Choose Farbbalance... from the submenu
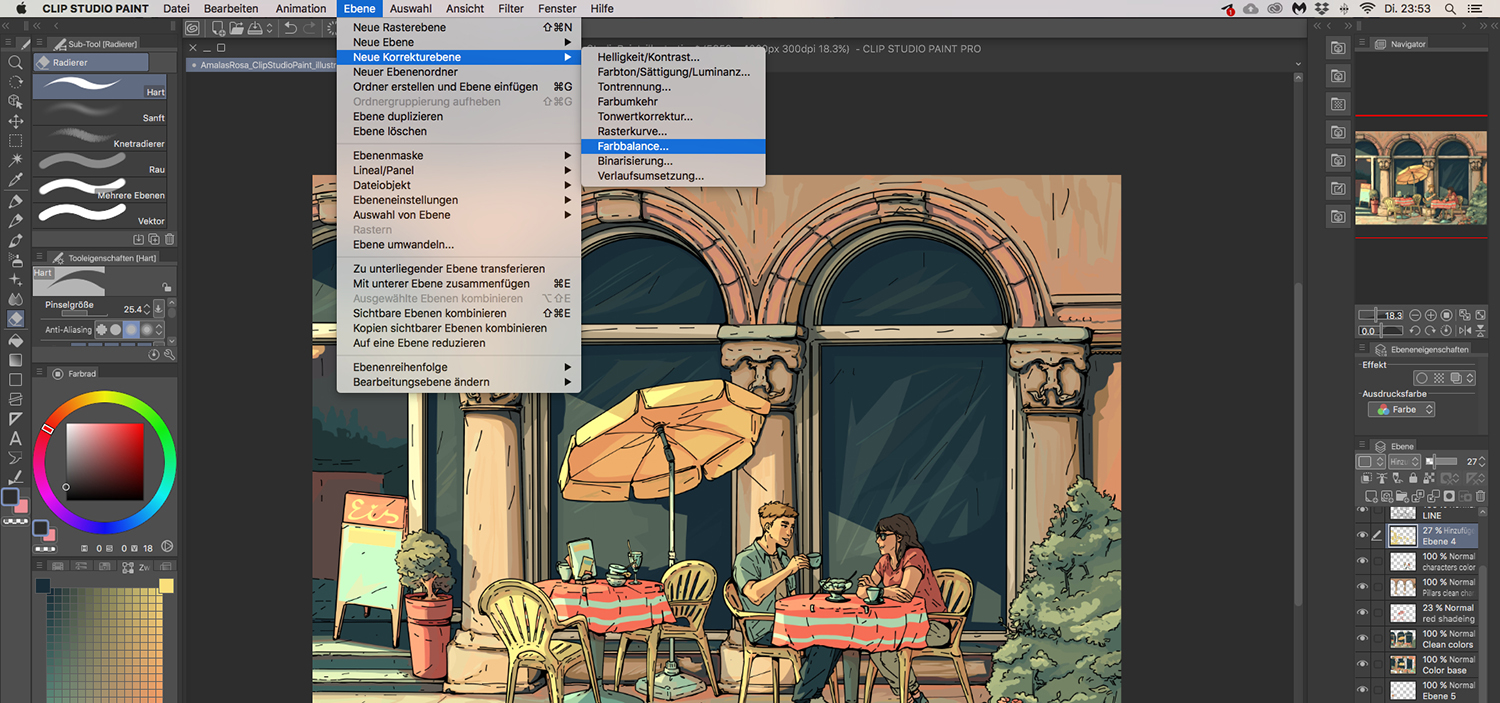 point(633,146)
